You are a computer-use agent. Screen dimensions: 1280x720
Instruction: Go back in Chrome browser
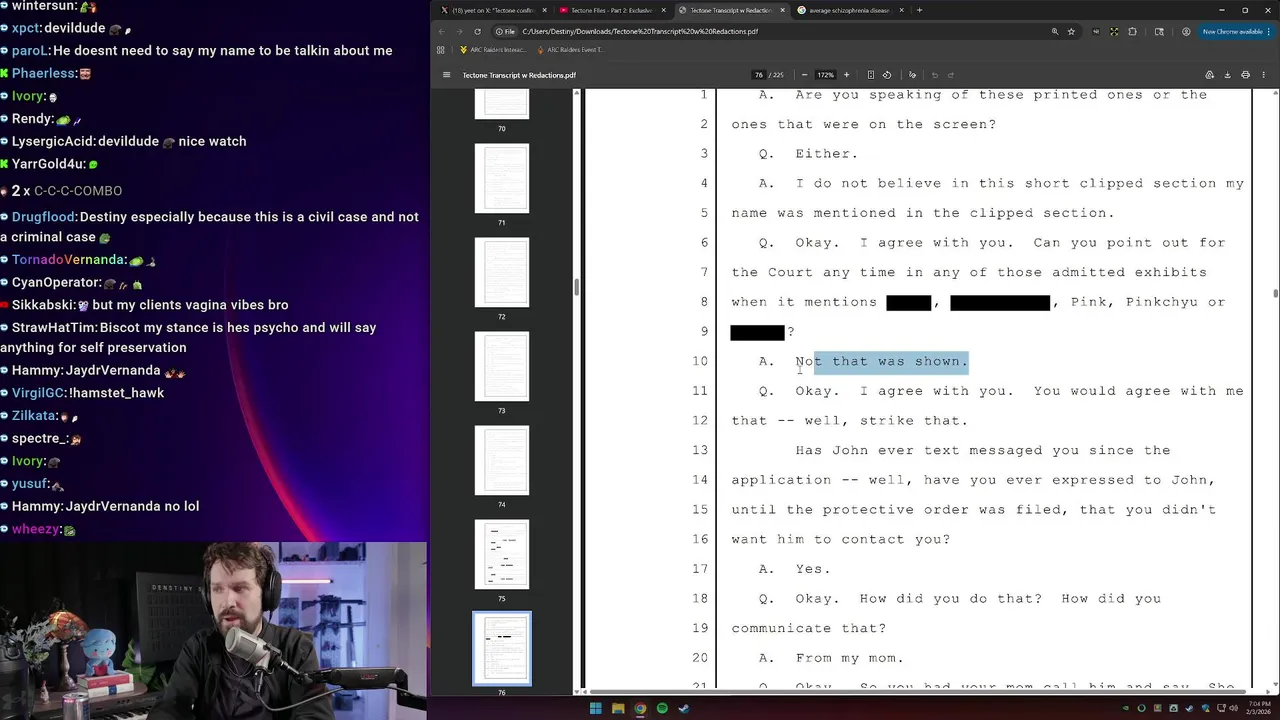[442, 31]
